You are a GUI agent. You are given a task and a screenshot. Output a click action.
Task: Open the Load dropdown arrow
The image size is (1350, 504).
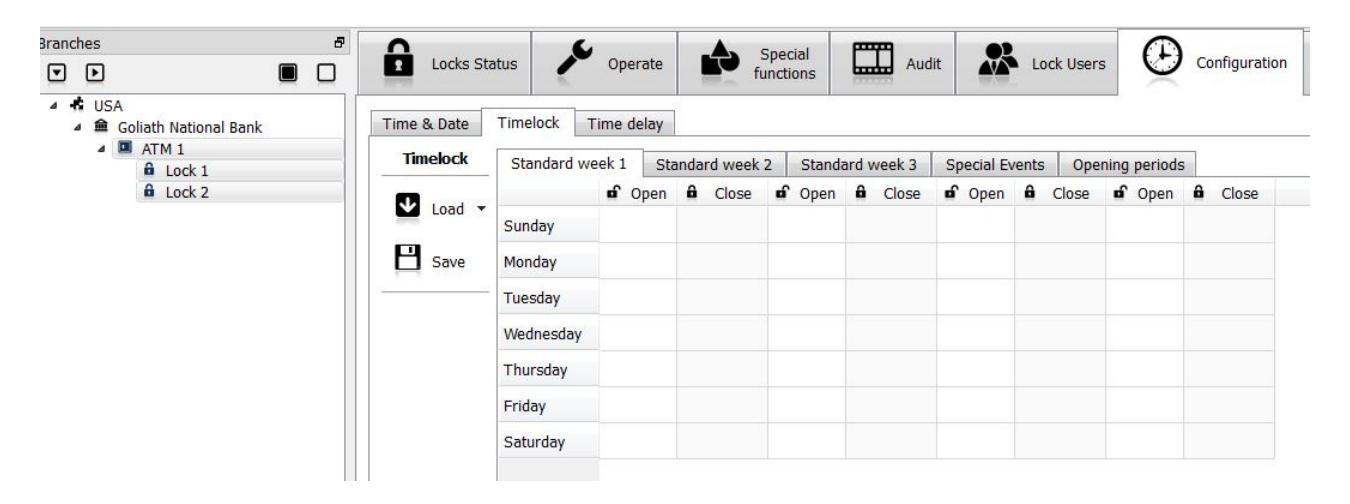click(x=481, y=208)
